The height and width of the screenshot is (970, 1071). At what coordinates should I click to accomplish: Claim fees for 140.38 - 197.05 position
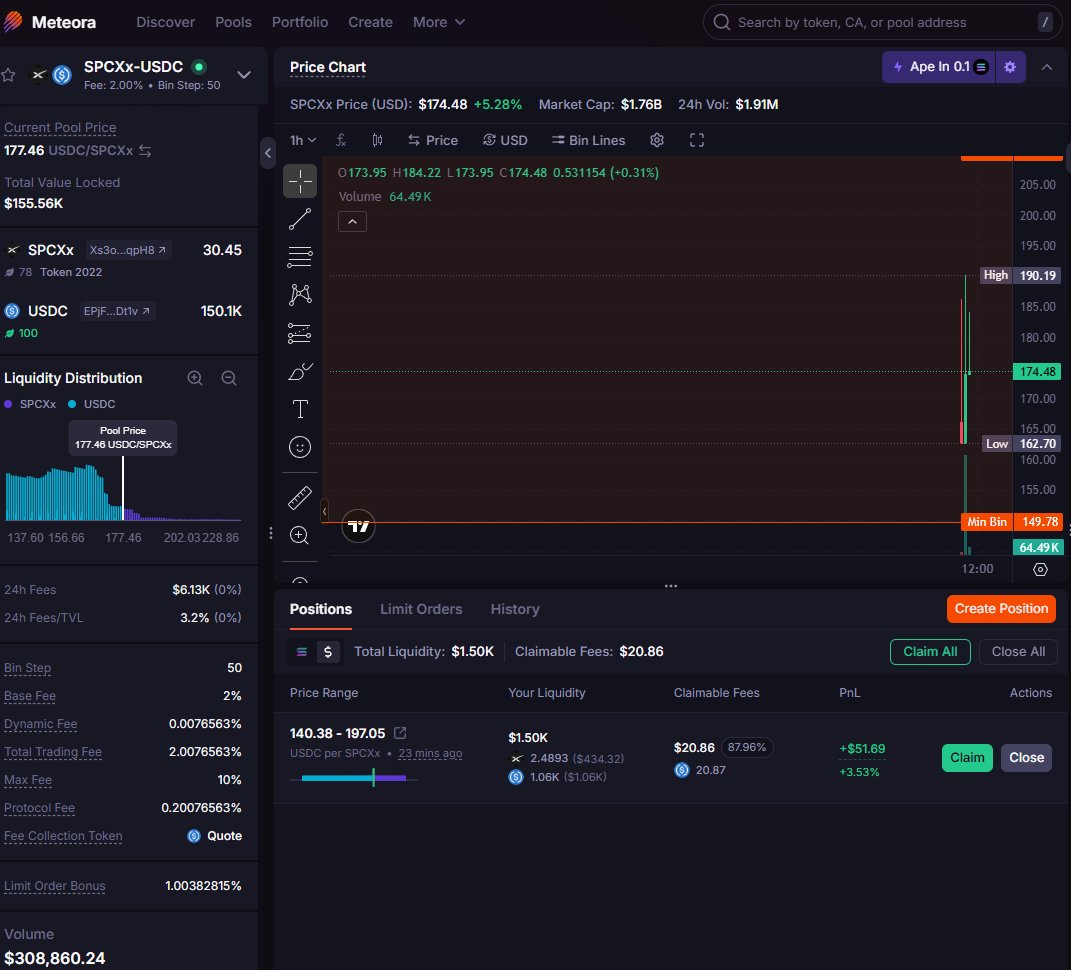pos(967,758)
